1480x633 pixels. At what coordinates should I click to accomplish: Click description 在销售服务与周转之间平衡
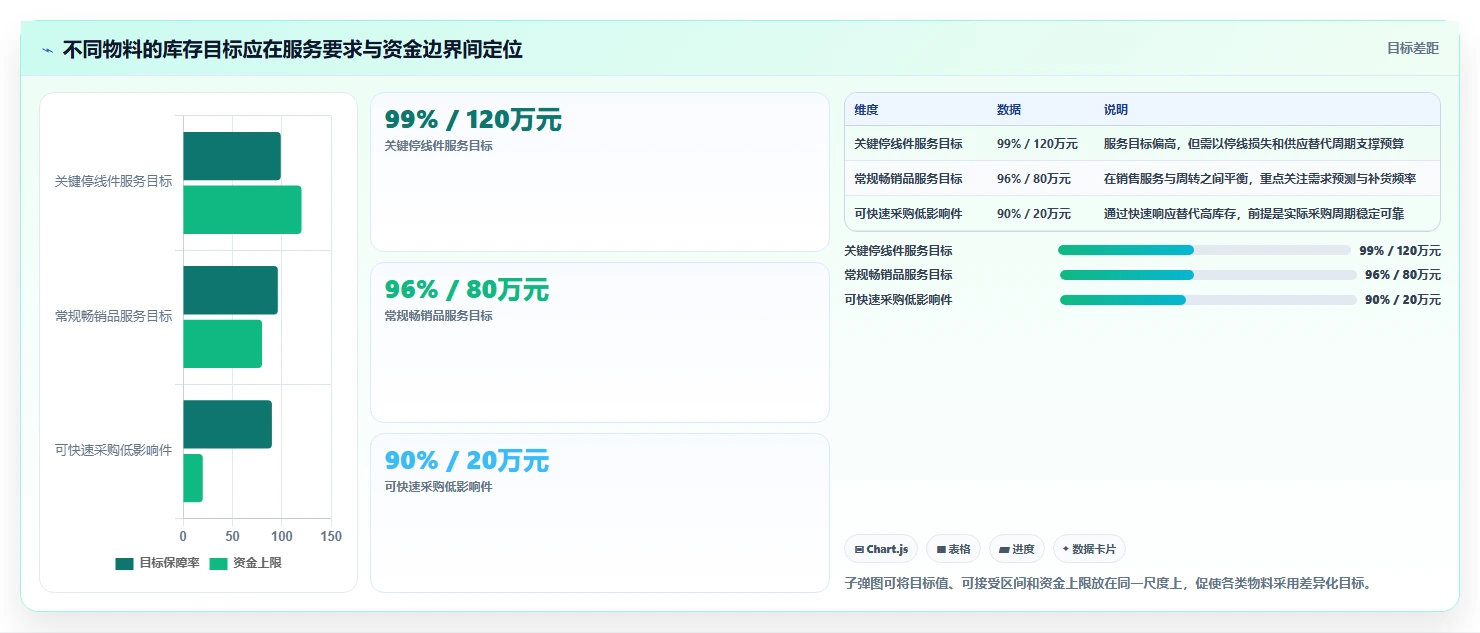[1260, 179]
